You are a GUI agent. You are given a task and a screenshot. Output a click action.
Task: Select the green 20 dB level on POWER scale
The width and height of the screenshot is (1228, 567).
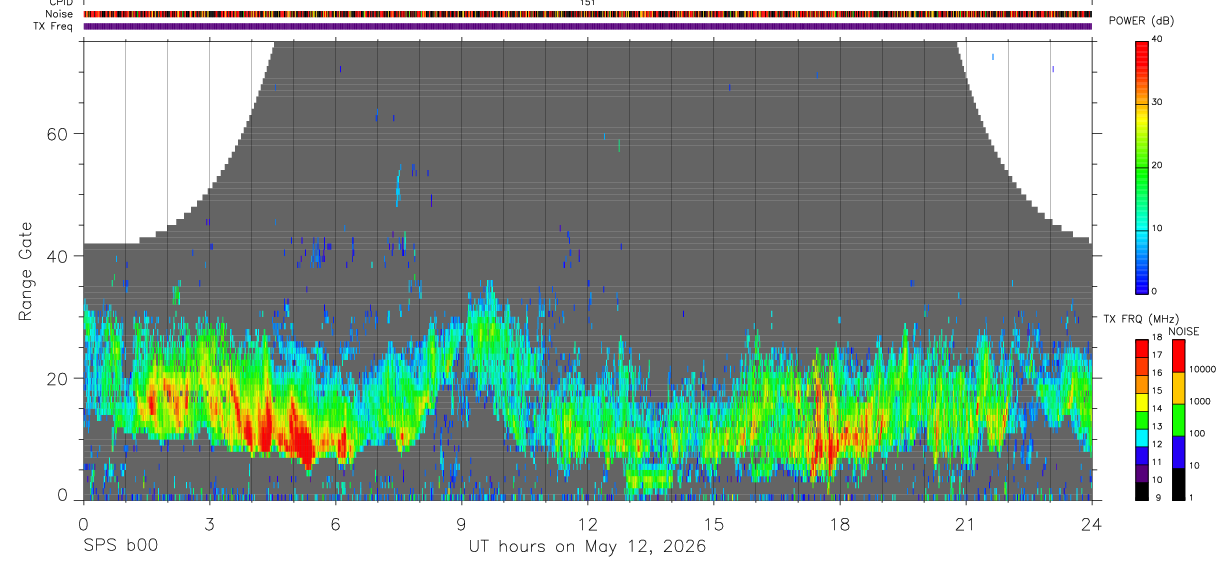pyautogui.click(x=1142, y=165)
